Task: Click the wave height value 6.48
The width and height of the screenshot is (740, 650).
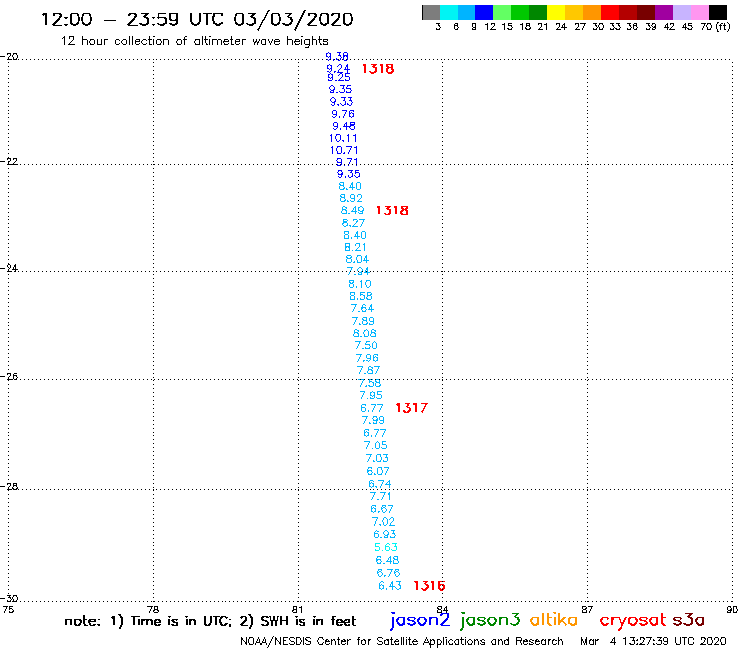Action: [x=387, y=560]
